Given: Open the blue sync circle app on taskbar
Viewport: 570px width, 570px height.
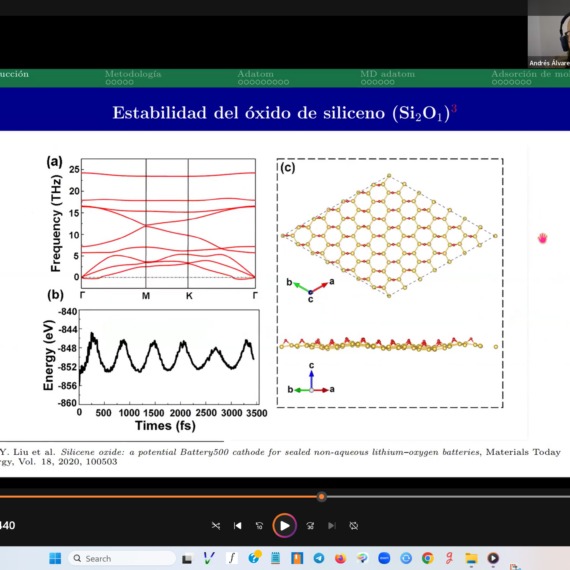Looking at the screenshot, I should 406,558.
